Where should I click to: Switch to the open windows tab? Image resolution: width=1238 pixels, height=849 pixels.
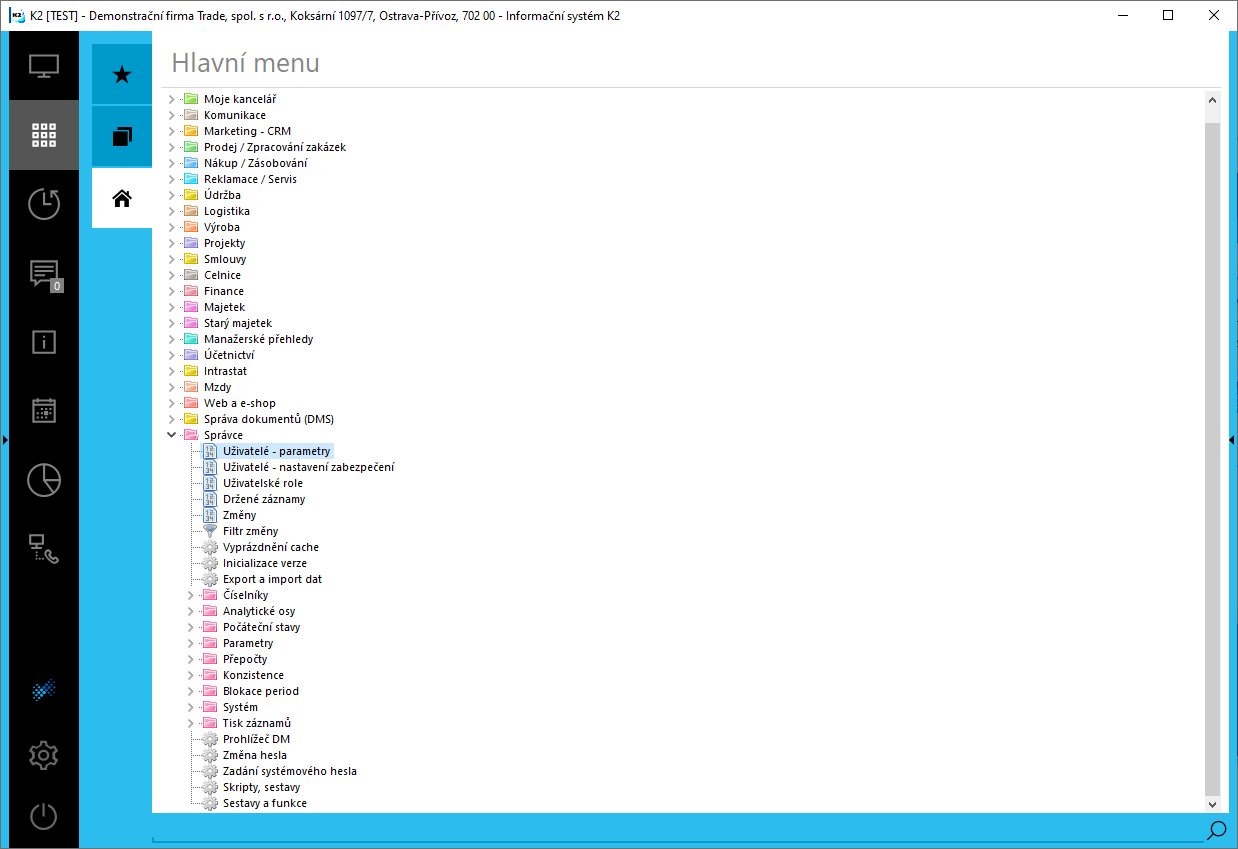122,136
